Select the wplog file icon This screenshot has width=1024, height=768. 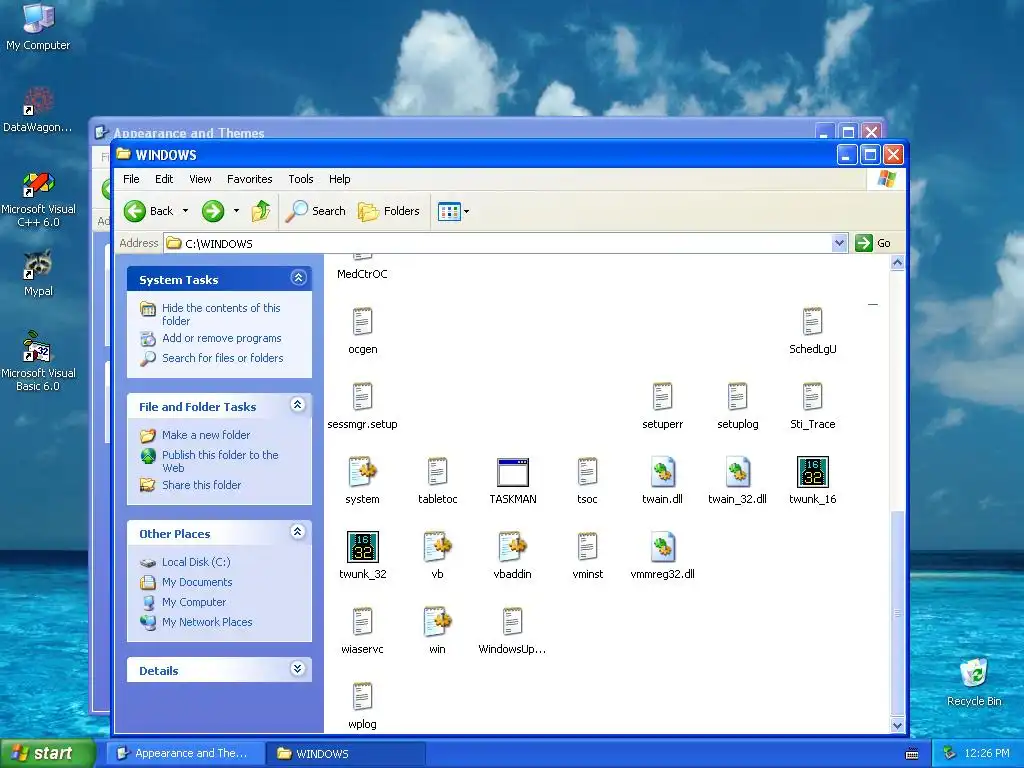[362, 697]
